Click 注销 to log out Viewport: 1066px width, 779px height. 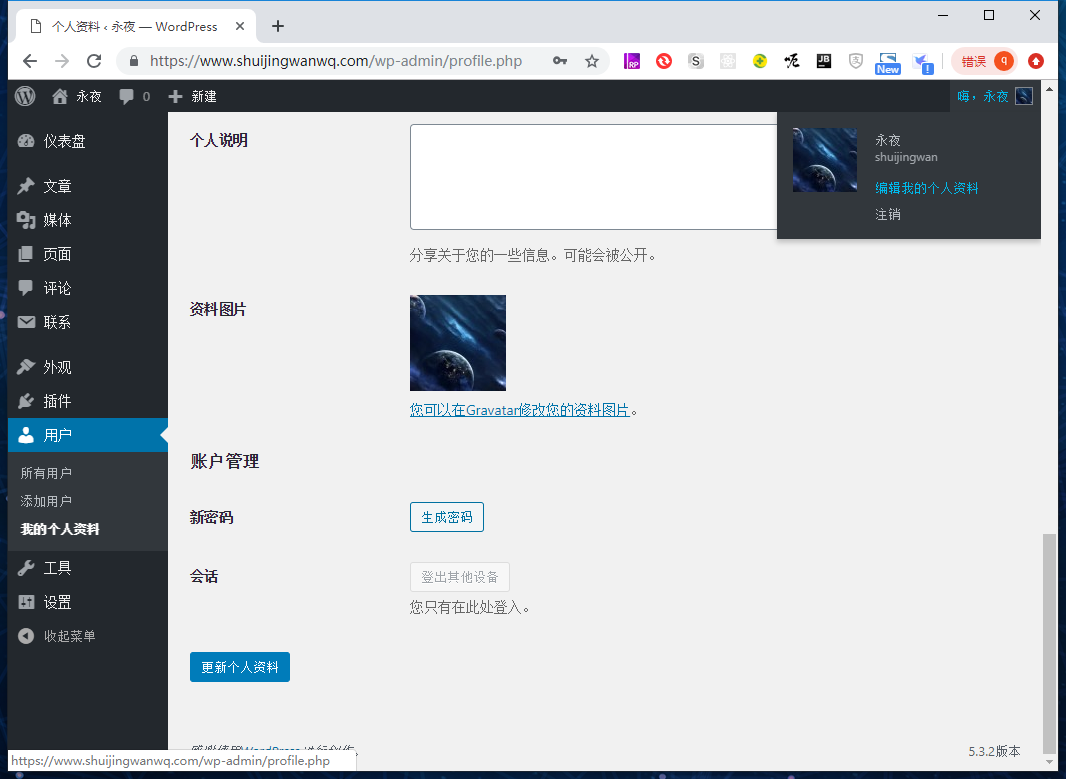[x=888, y=215]
